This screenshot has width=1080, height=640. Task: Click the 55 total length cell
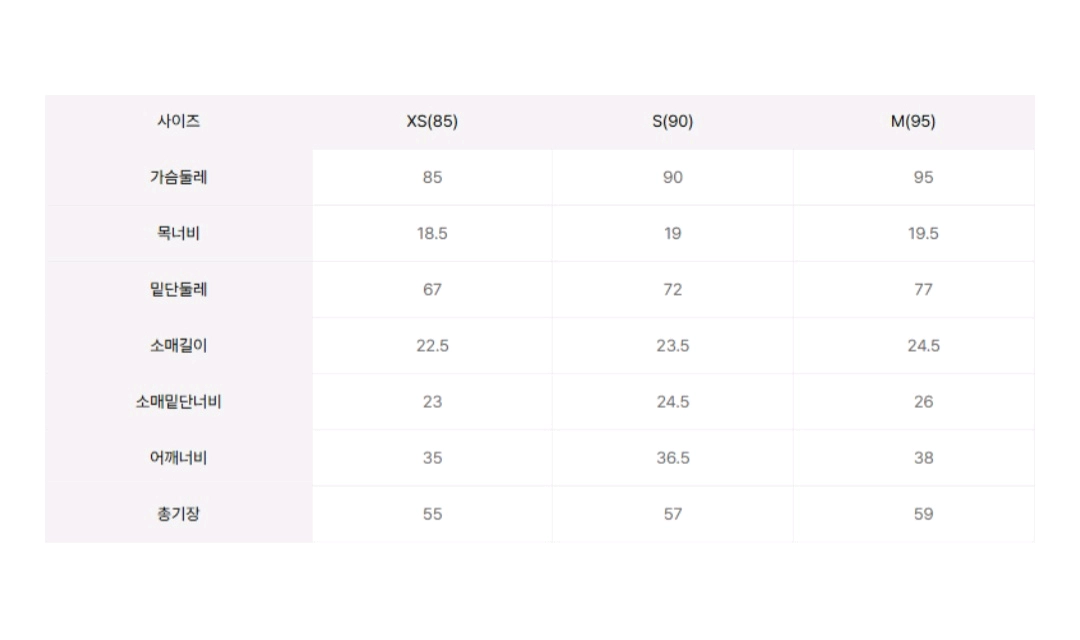point(432,515)
